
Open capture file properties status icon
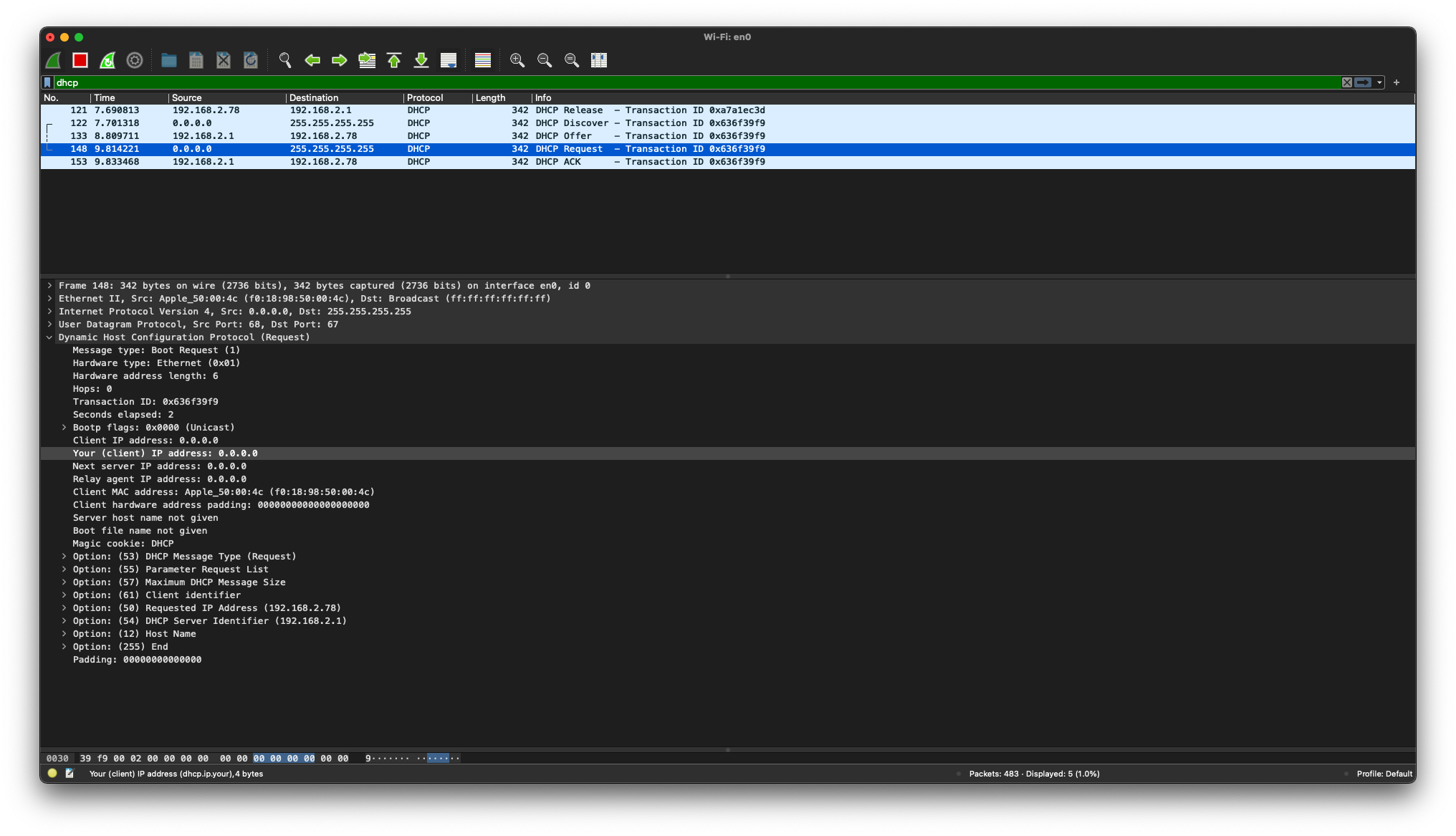(70, 773)
